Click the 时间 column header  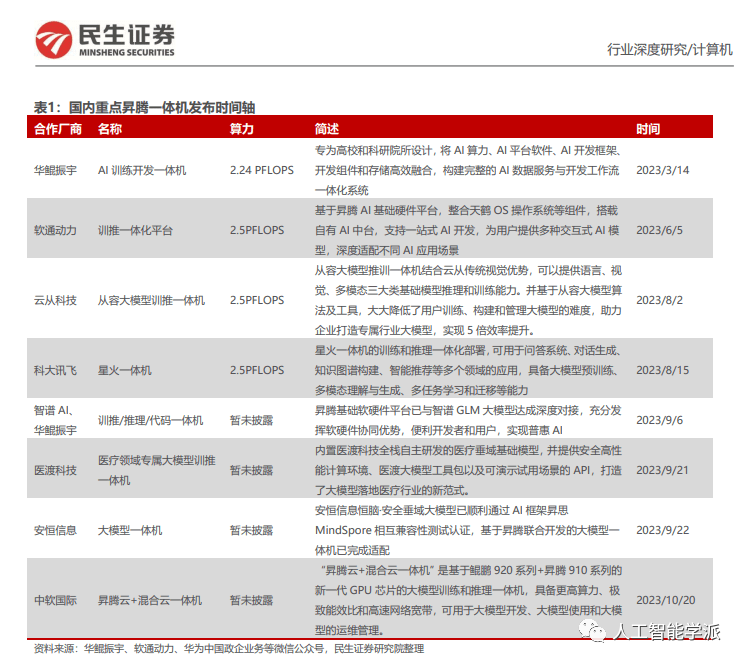point(648,129)
